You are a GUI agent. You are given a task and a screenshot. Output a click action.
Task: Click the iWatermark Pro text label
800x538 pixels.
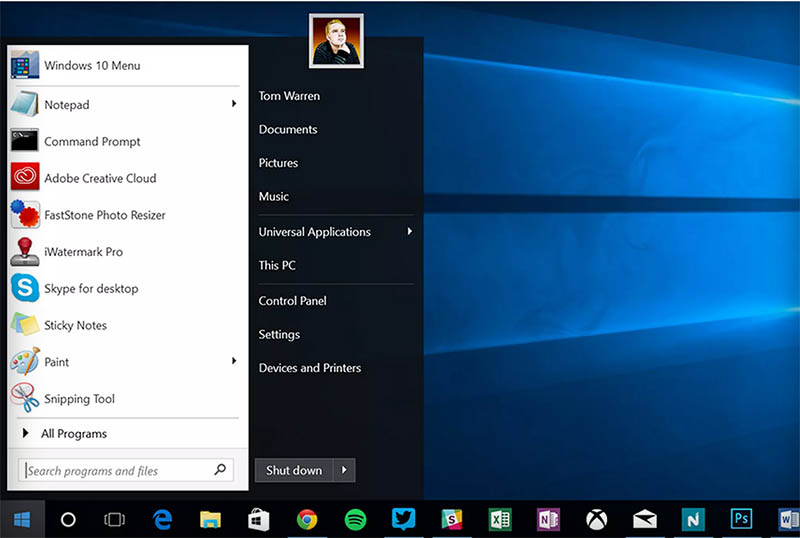click(83, 252)
